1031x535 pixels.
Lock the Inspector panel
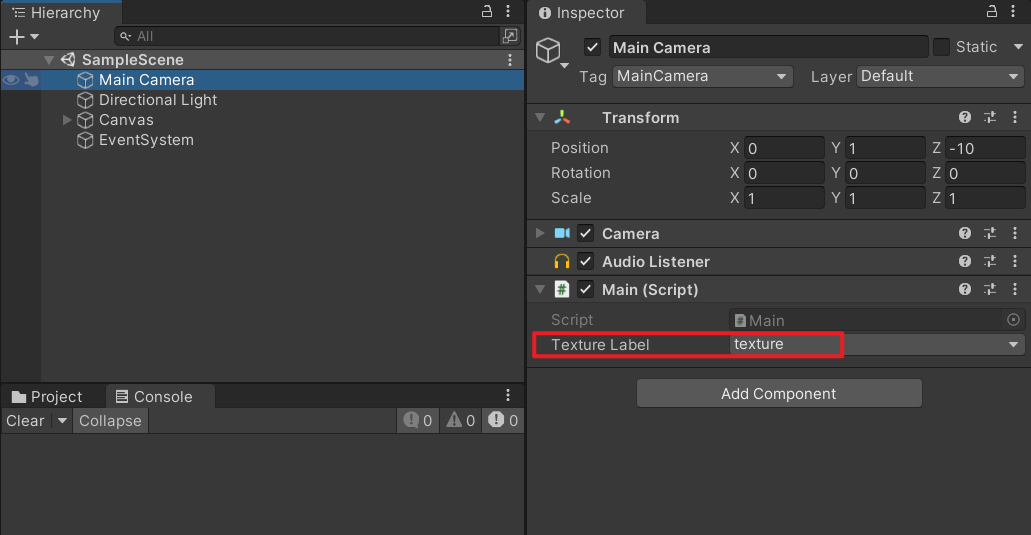pos(992,11)
